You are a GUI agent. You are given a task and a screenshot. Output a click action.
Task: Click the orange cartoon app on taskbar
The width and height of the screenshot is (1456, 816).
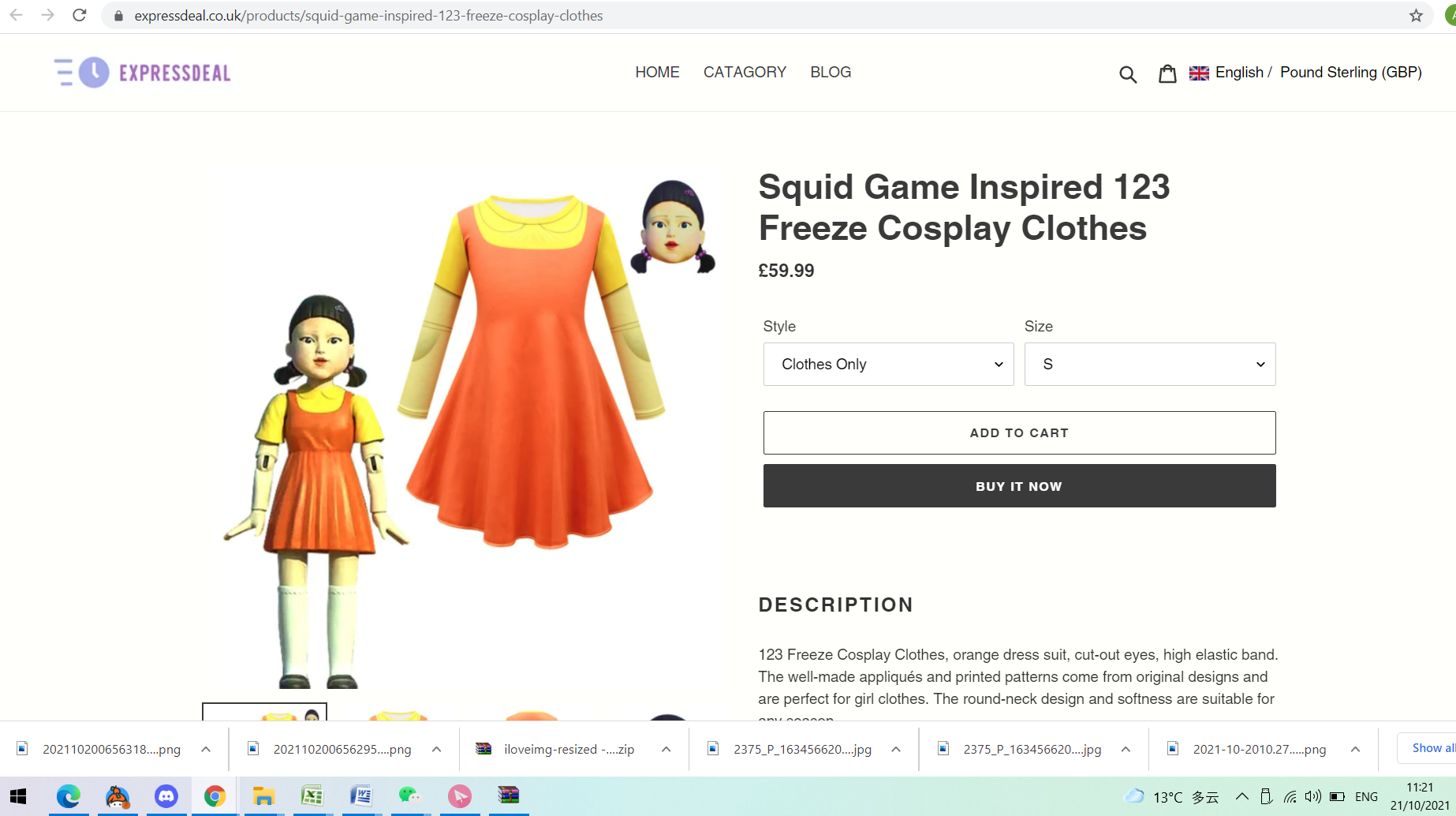(118, 796)
